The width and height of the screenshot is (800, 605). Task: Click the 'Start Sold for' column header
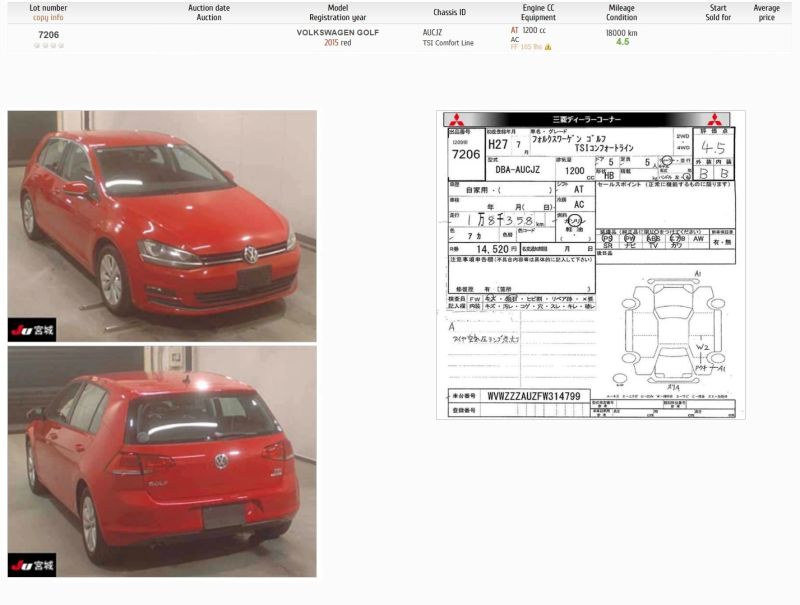tap(718, 13)
